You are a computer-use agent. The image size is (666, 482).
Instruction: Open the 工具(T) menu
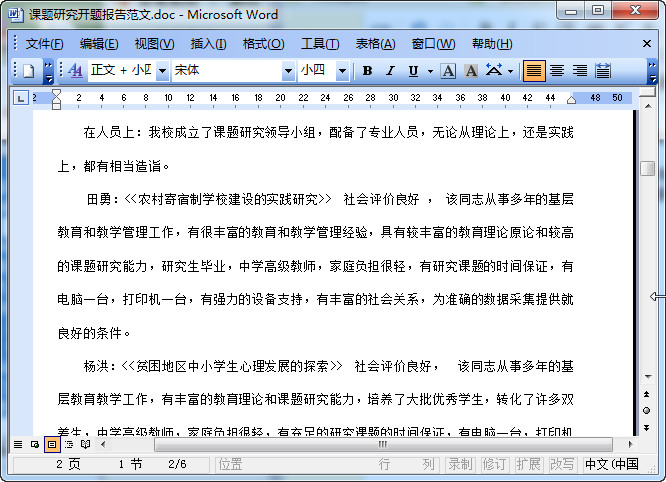coord(320,44)
